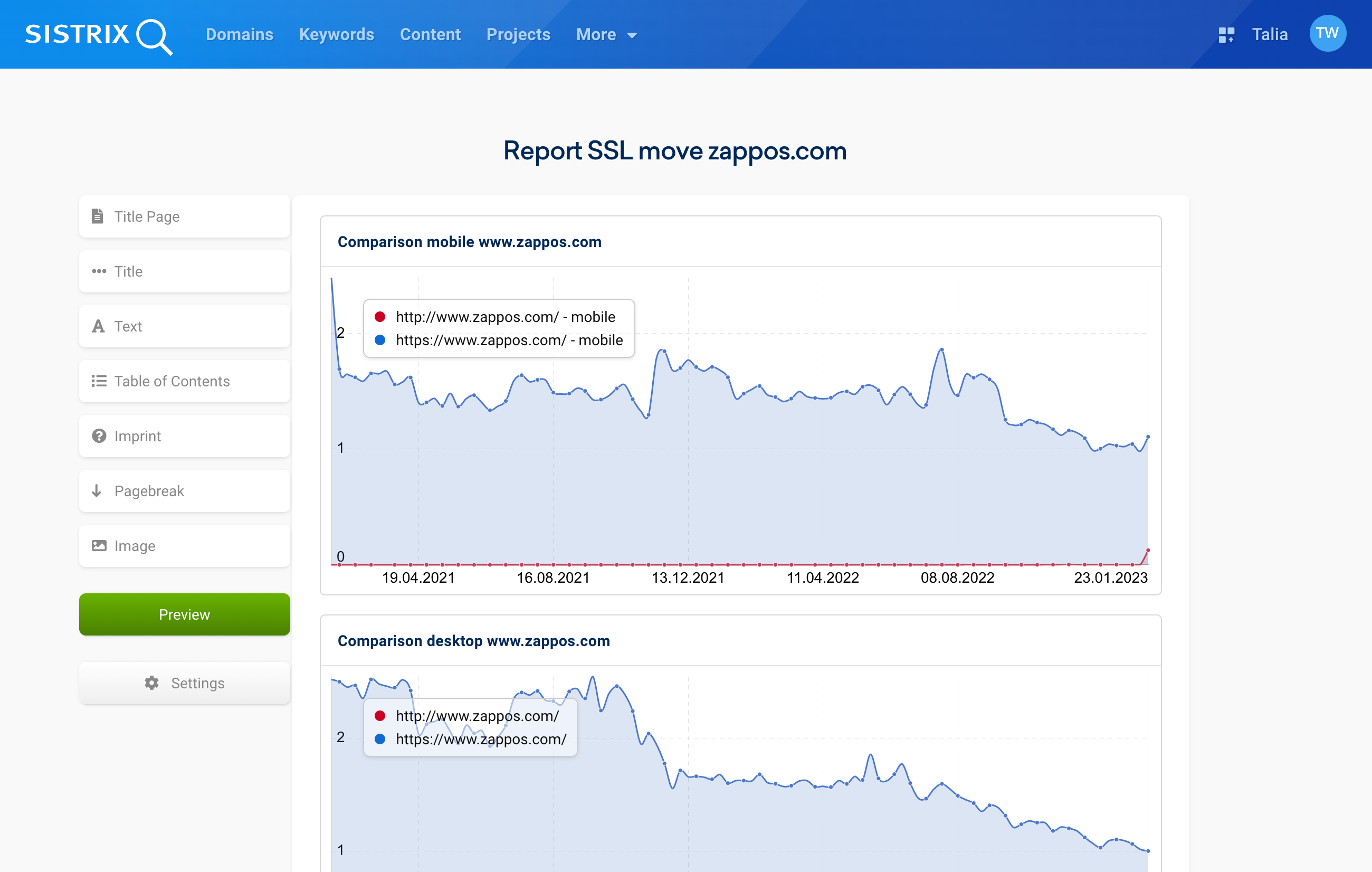
Task: Add a Pagebreak element
Action: [x=185, y=491]
